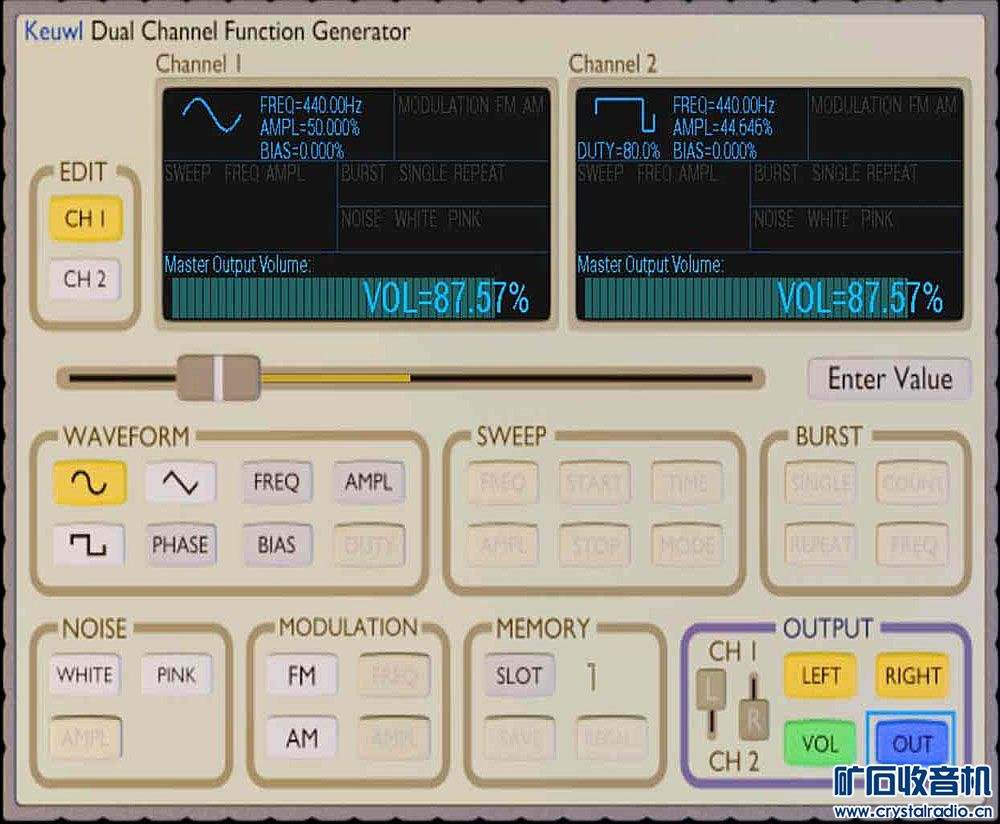This screenshot has width=1000, height=824.
Task: Click Channel 1 BIAS=0.000% readout
Action: coord(302,151)
